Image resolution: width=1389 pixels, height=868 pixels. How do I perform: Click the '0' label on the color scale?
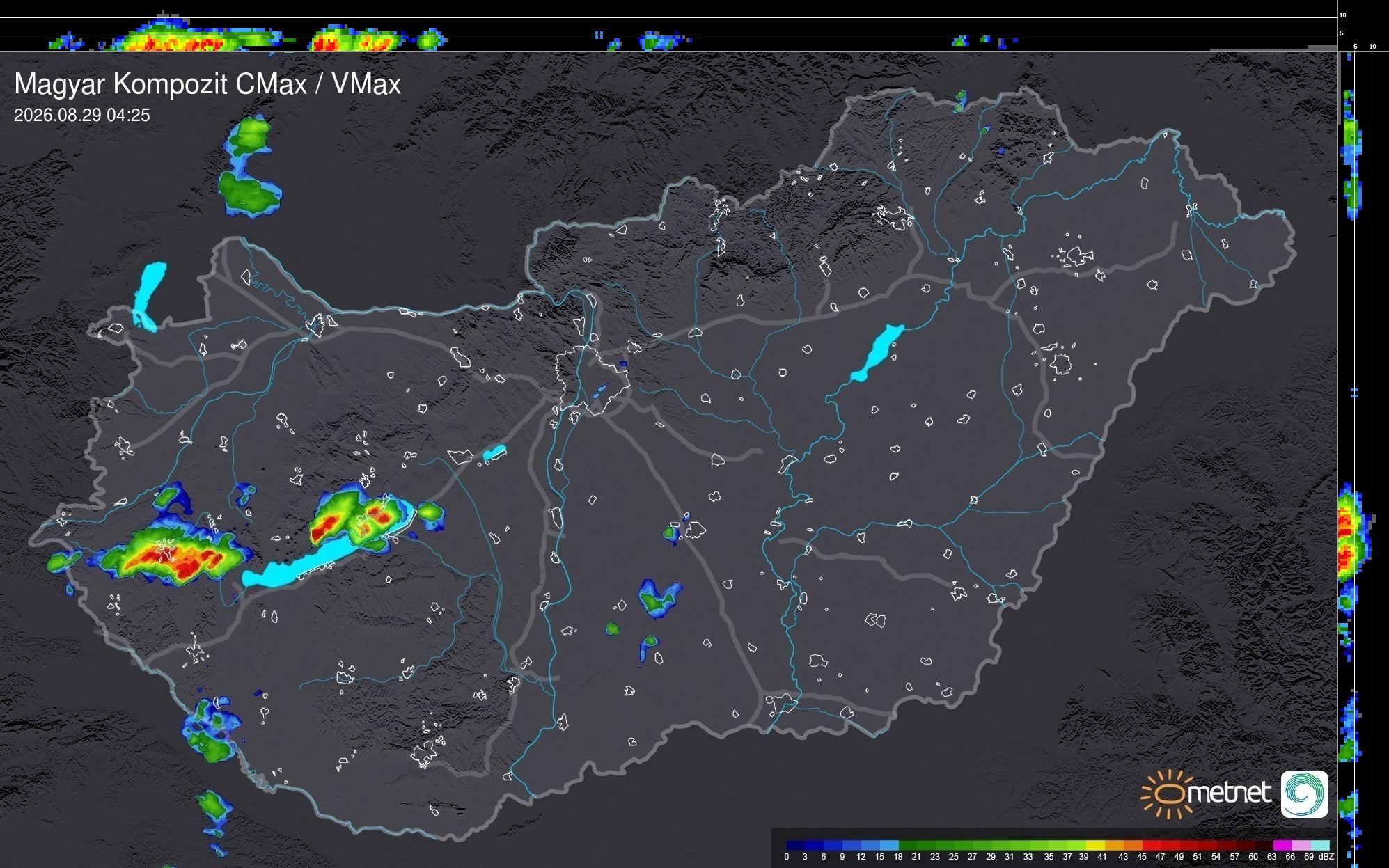coord(787,857)
